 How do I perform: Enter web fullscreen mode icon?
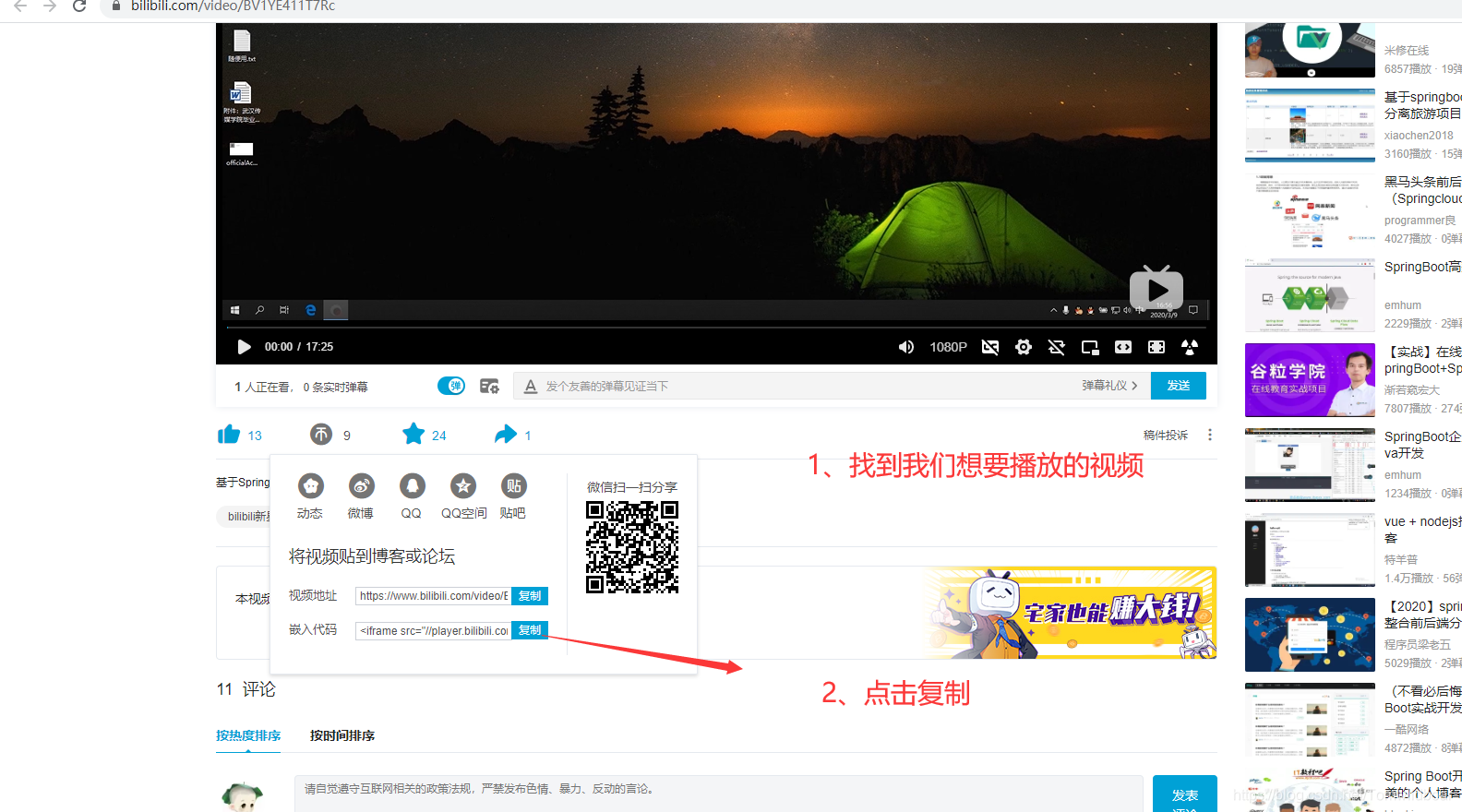point(1156,347)
